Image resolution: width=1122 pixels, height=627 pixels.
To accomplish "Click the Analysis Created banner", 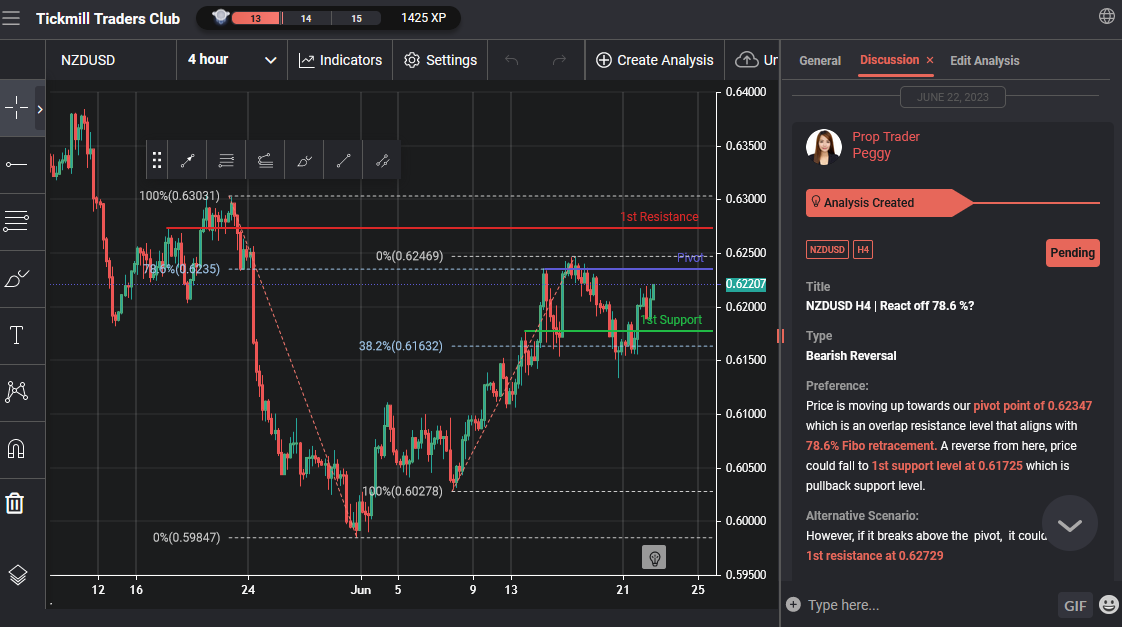I will tap(889, 203).
